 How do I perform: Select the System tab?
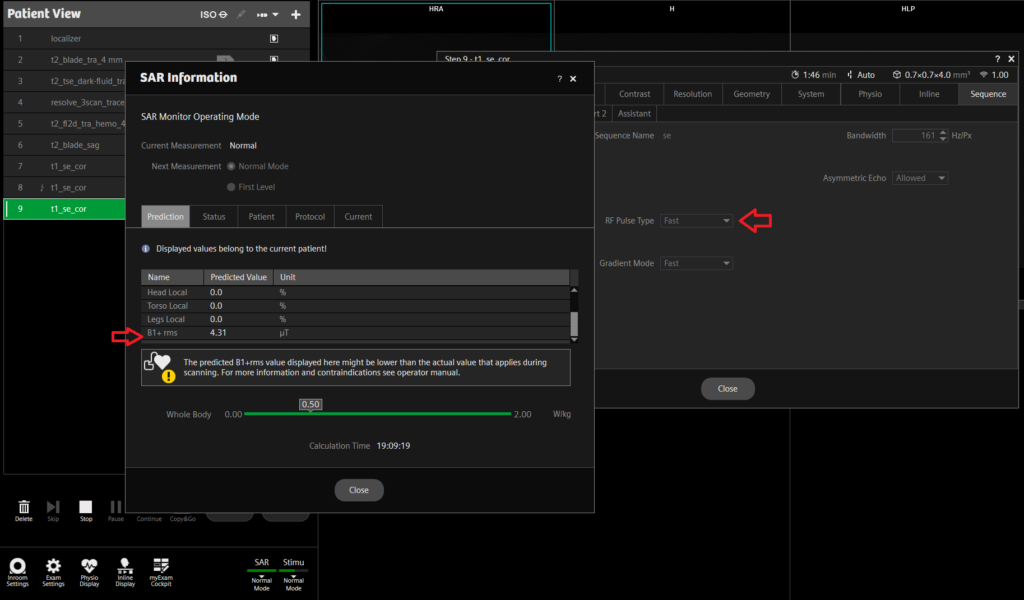(810, 94)
